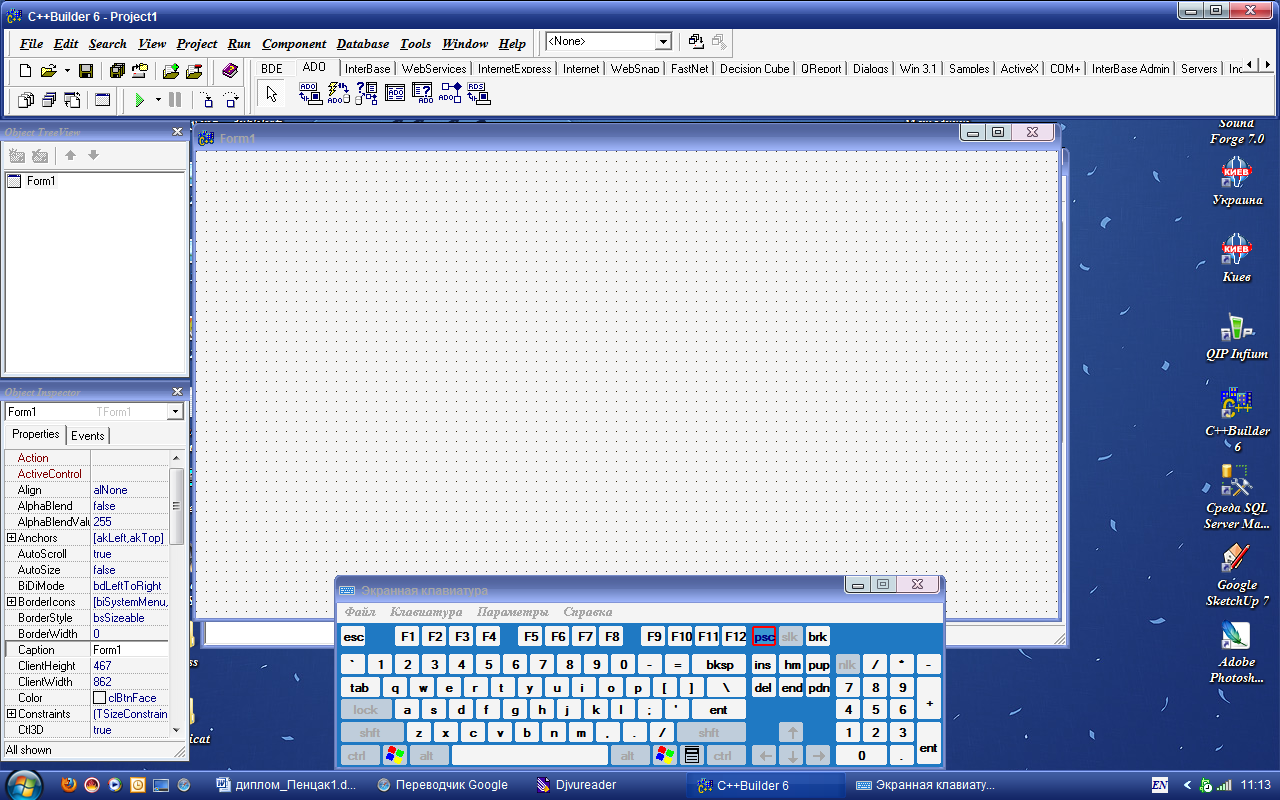
Task: Select the ADOCommand component
Action: [x=338, y=94]
